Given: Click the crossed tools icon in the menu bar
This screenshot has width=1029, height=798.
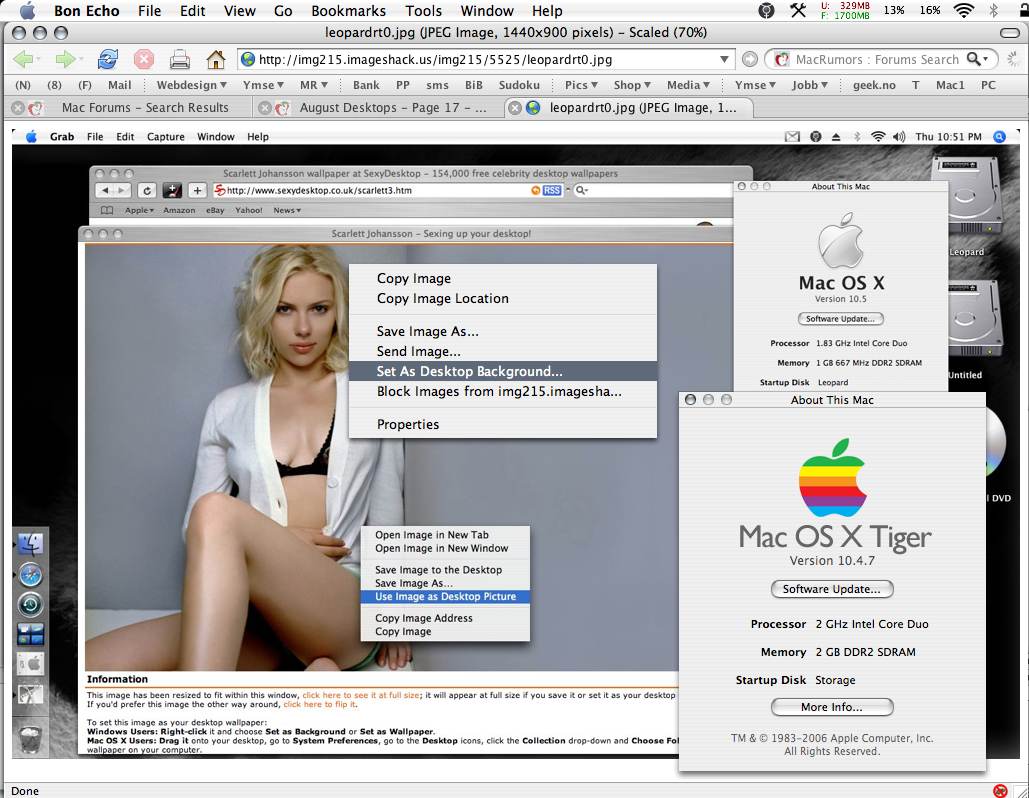Looking at the screenshot, I should coord(798,10).
